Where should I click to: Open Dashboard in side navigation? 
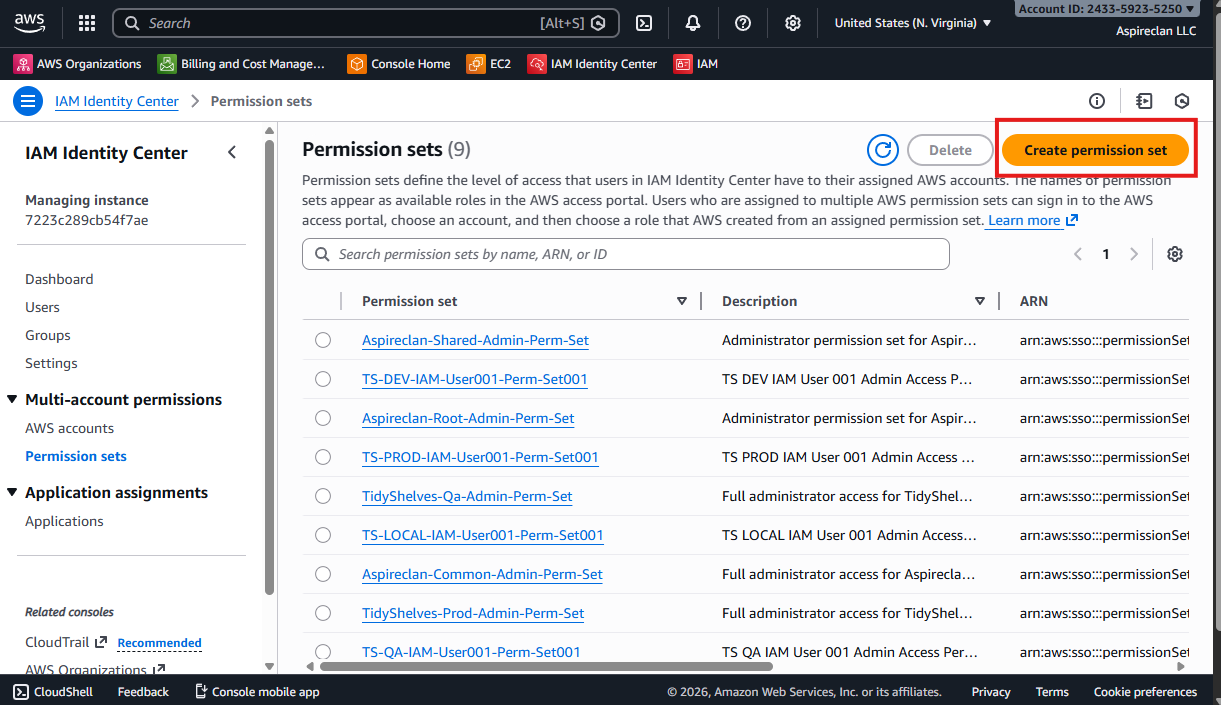[59, 279]
